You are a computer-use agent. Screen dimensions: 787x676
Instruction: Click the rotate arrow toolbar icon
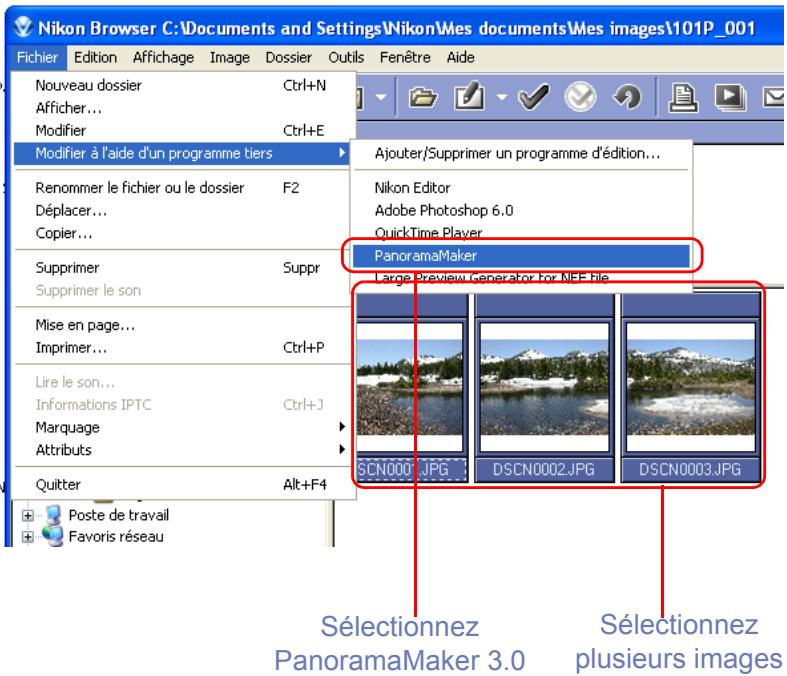(x=627, y=96)
